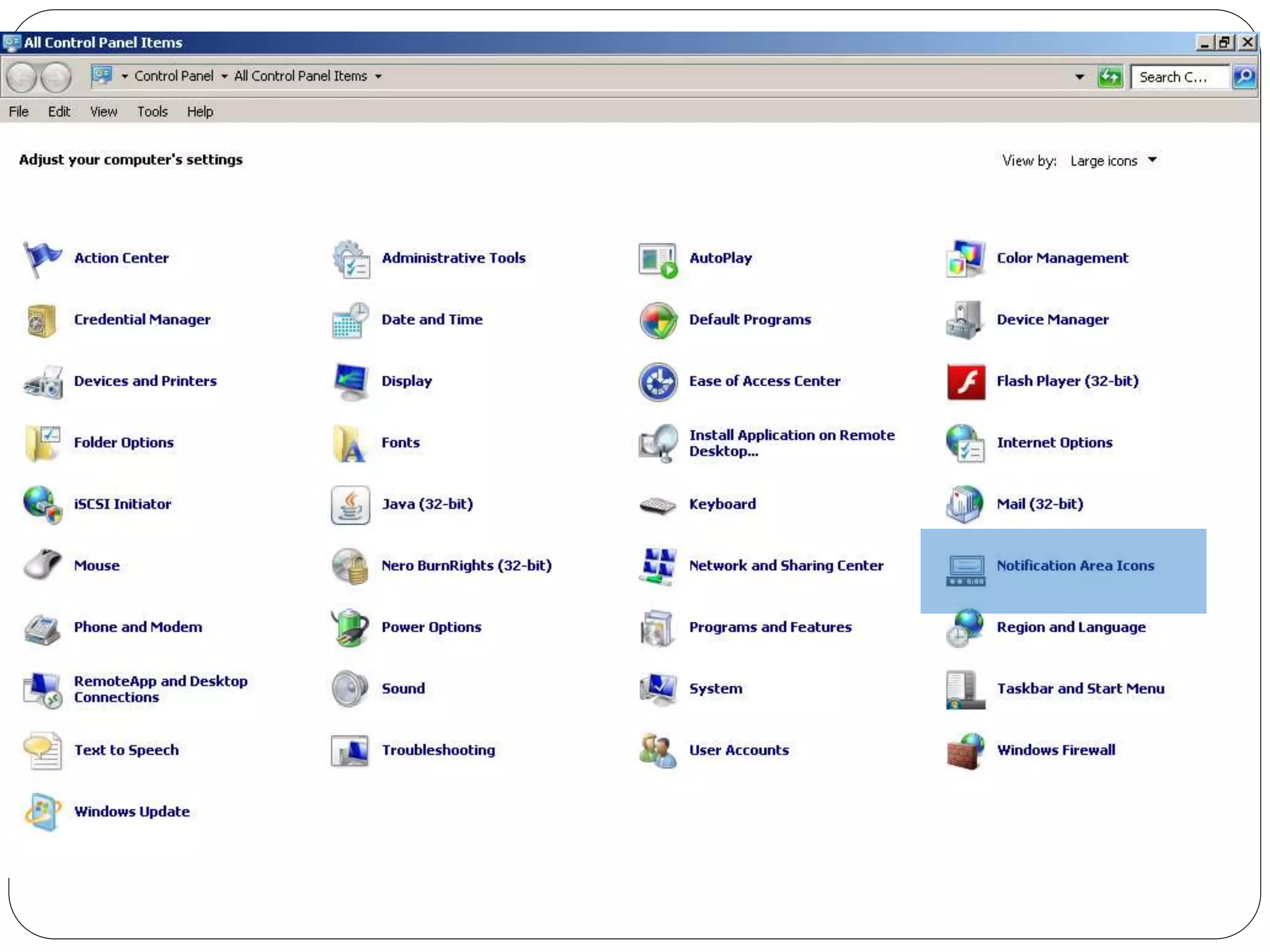Open the Device Manager link
The height and width of the screenshot is (952, 1270).
(1052, 320)
